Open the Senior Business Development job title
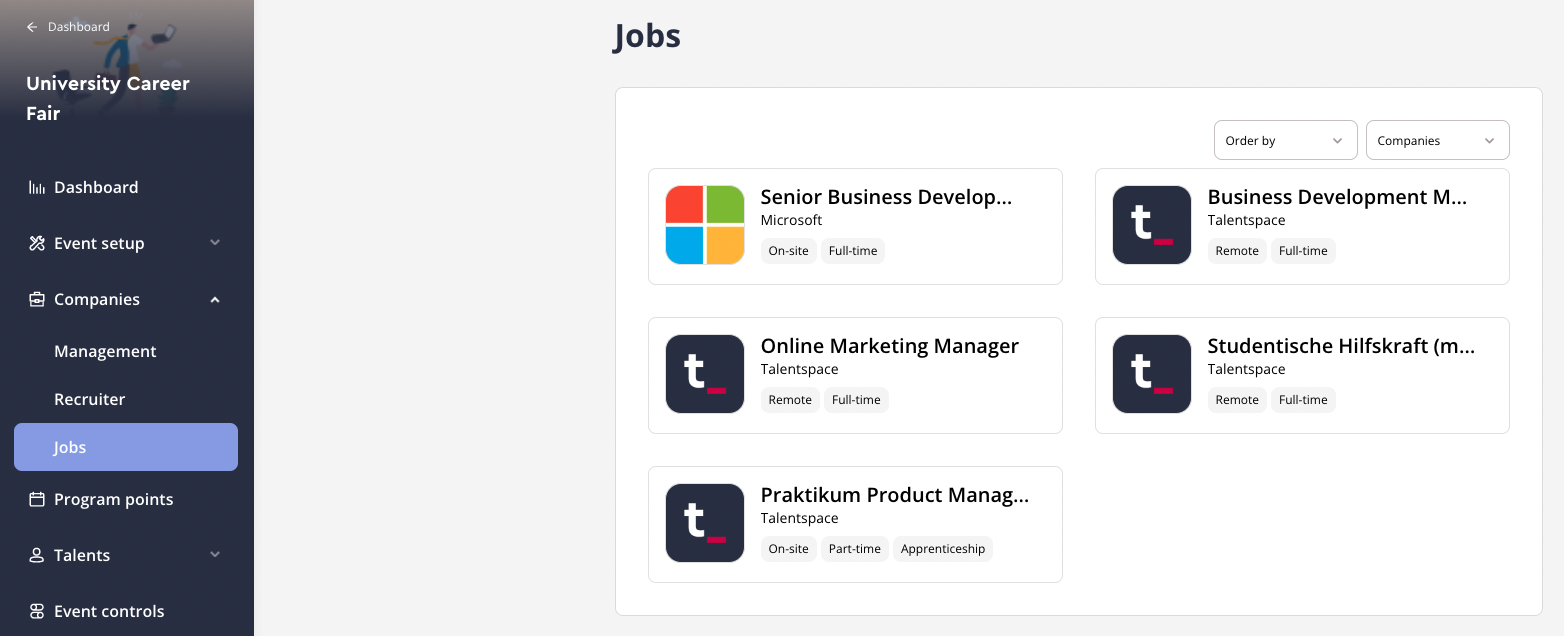This screenshot has height=636, width=1564. (886, 197)
